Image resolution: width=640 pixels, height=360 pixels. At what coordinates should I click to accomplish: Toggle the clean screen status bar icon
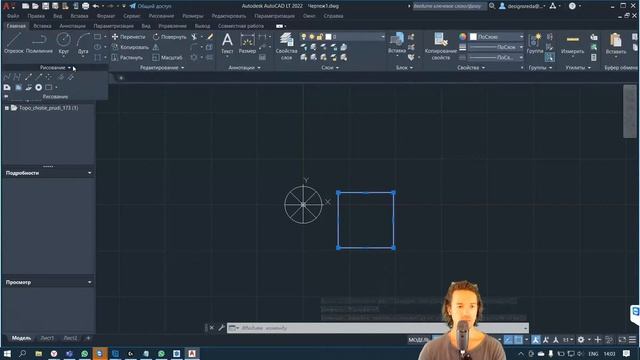[622, 340]
